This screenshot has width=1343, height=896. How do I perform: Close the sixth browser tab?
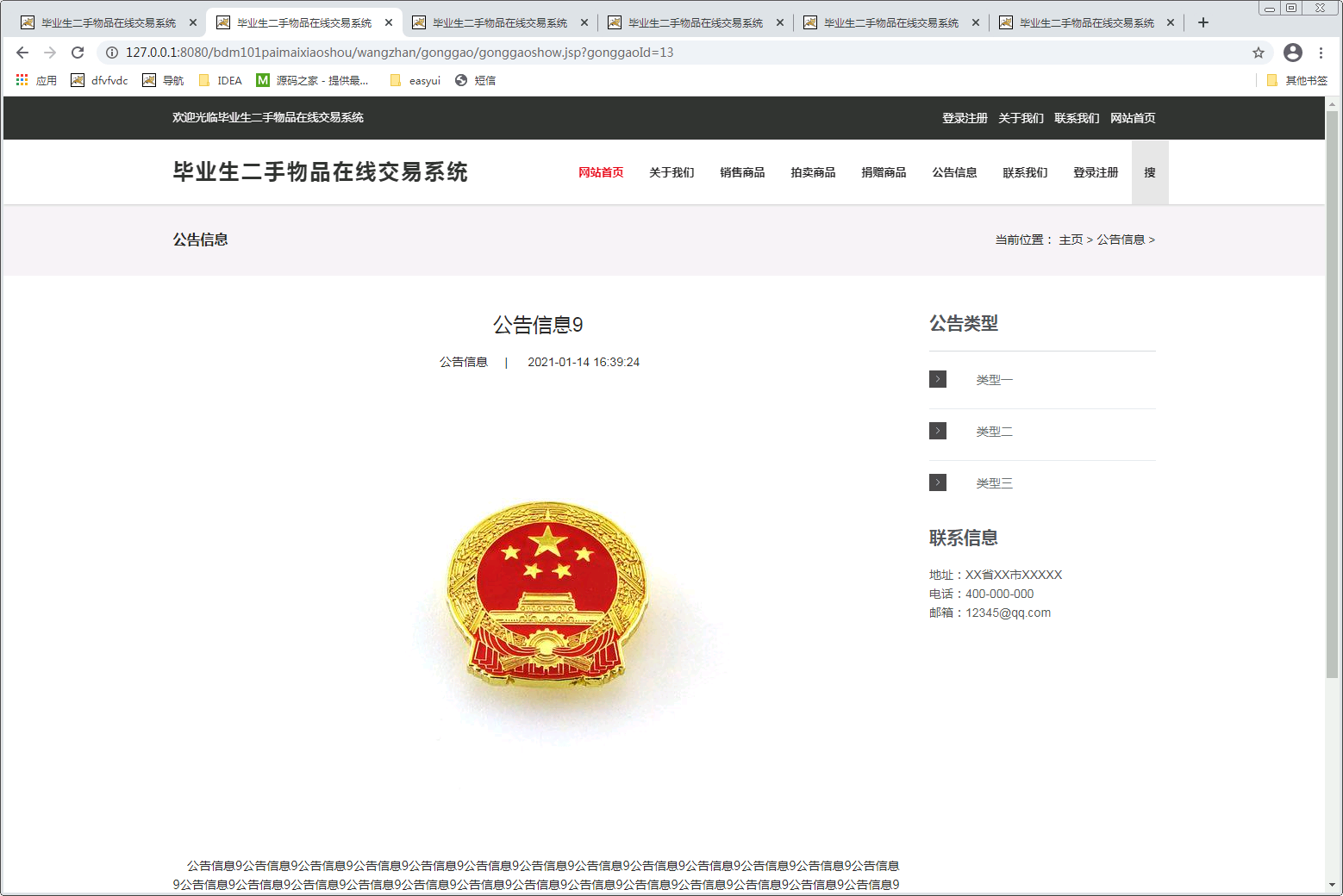1171,22
